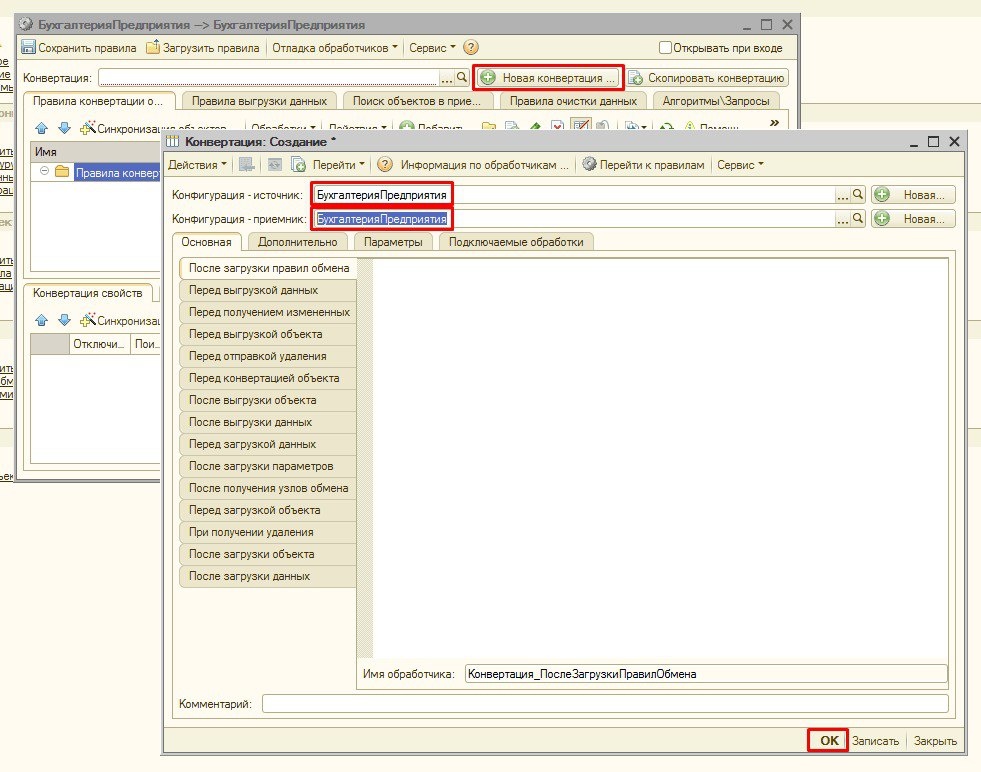This screenshot has height=772, width=981.
Task: Open Правила очистки данных tab
Action: pos(573,101)
